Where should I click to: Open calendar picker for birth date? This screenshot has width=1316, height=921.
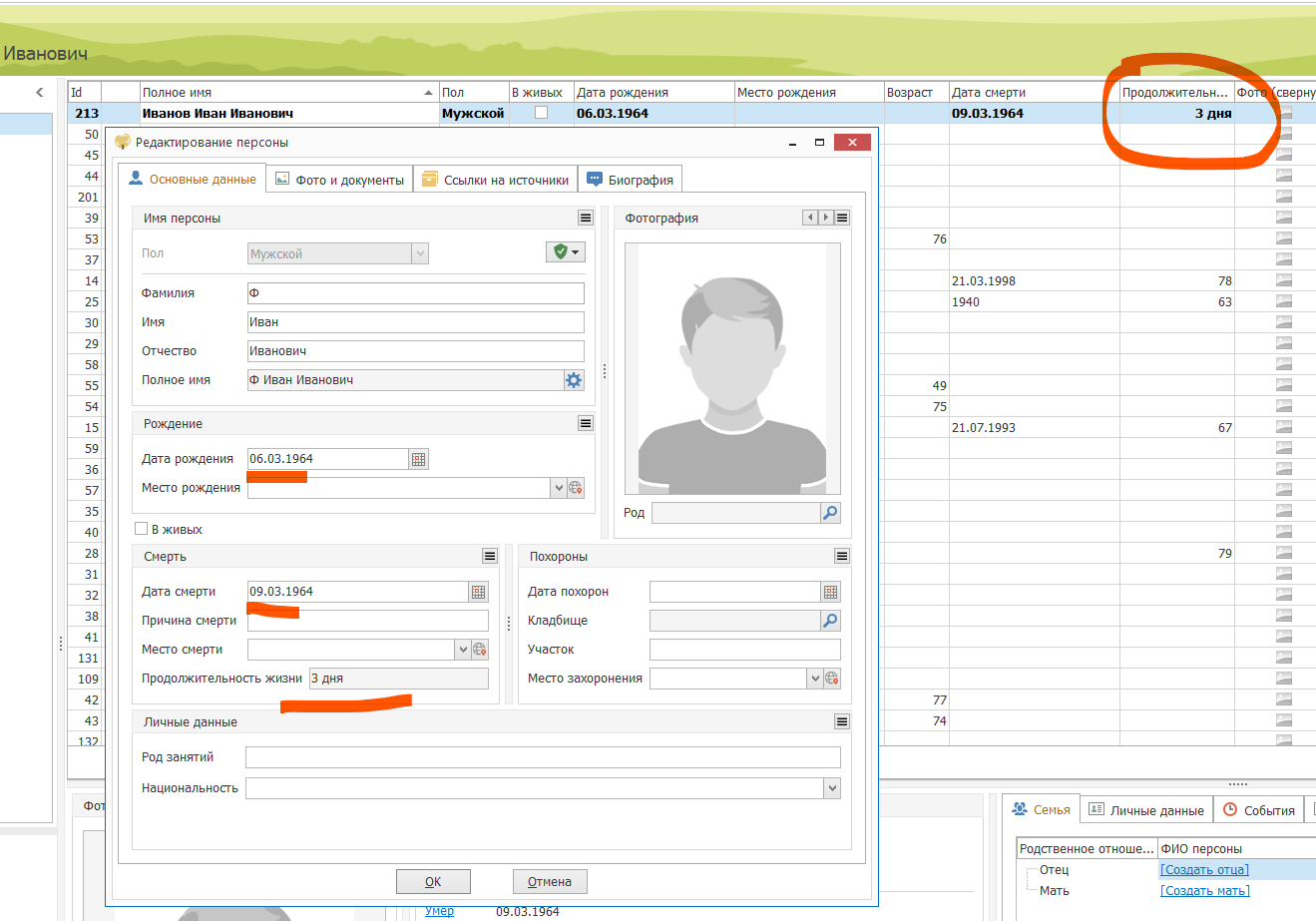tap(419, 459)
